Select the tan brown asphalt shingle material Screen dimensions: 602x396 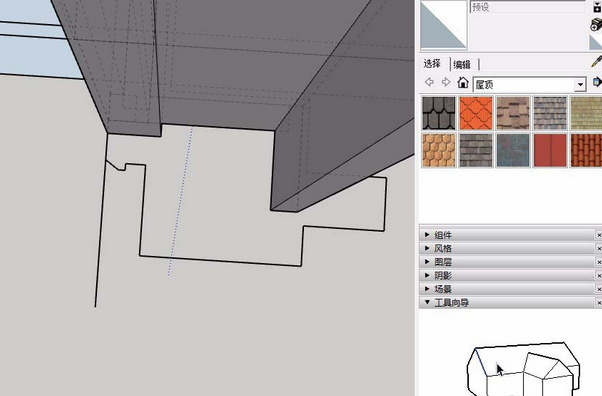513,113
